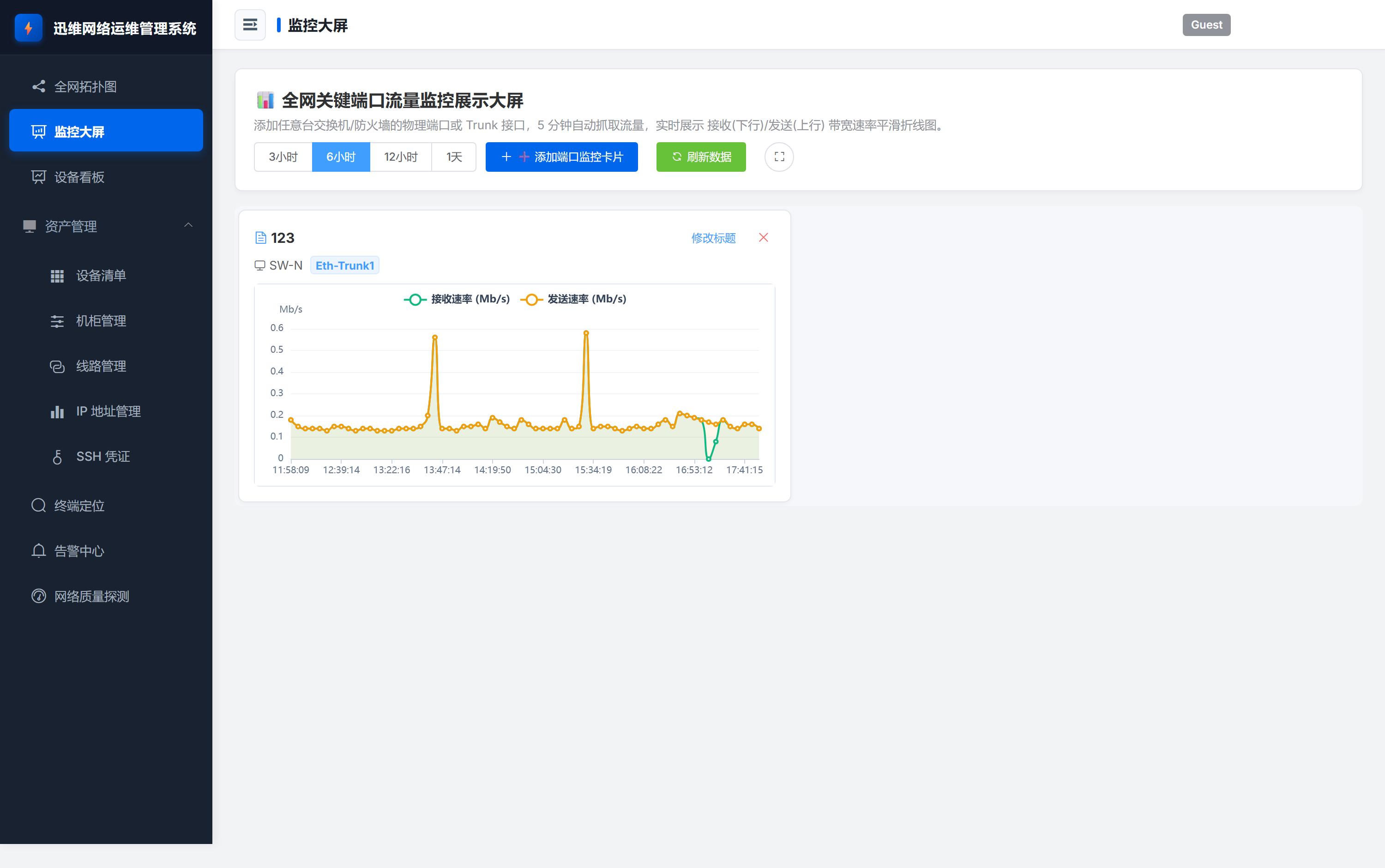Toggle 发送速率 legend series
This screenshot has width=1385, height=868.
tap(573, 299)
